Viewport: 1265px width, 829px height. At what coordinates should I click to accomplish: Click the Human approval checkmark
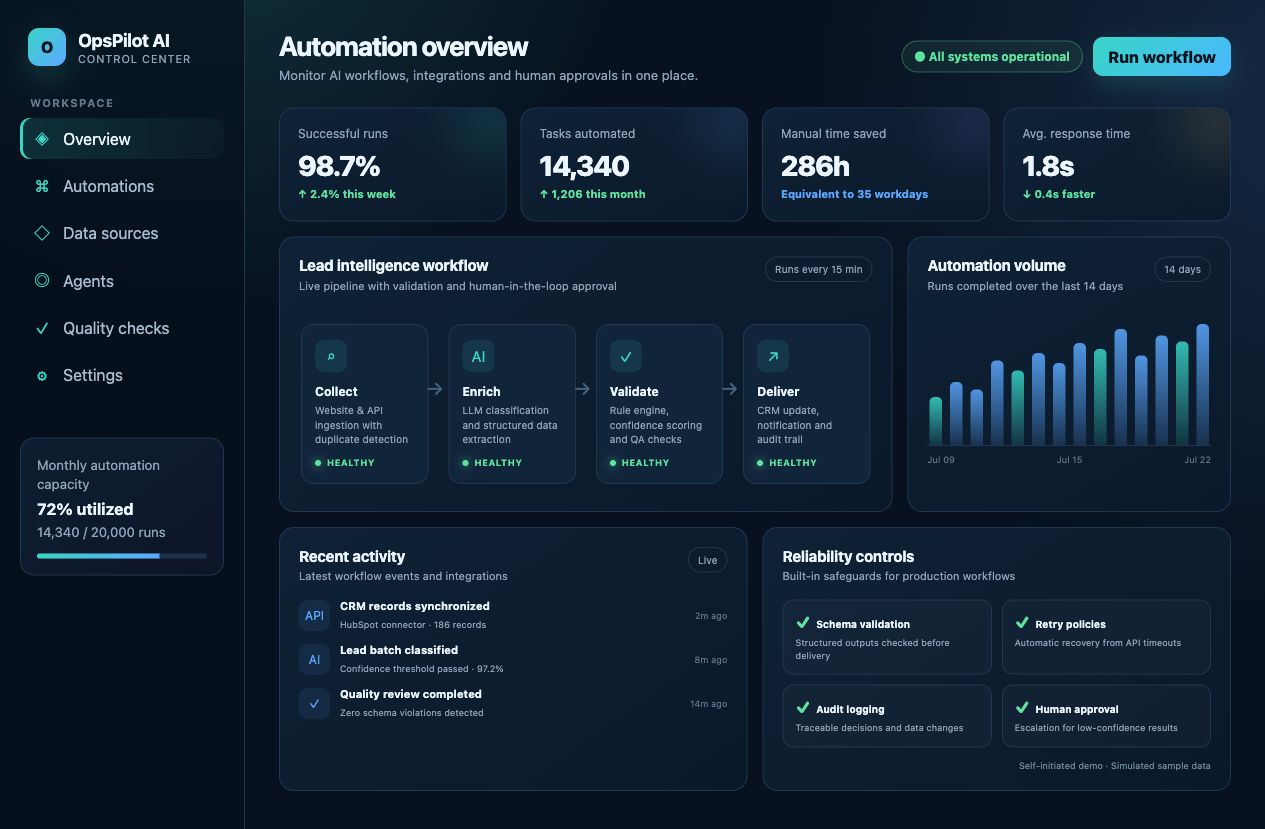1022,708
